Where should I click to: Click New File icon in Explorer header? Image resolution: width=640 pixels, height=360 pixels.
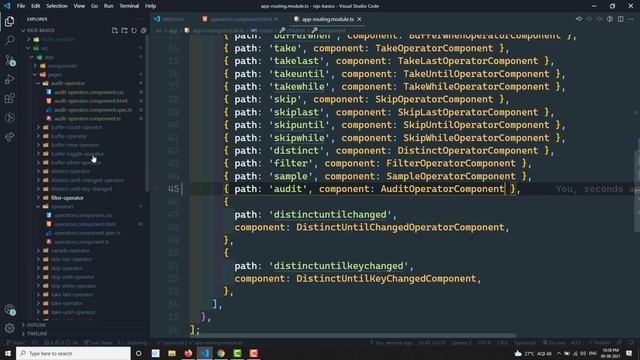(x=115, y=30)
